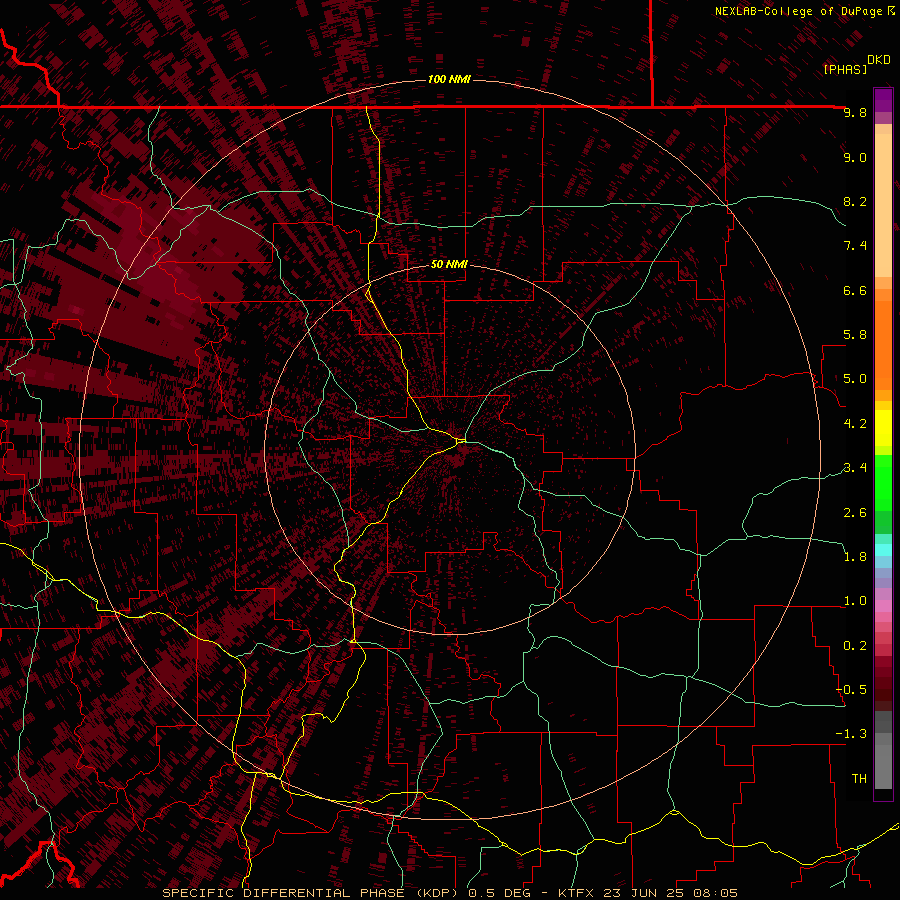Click the 1.0 scale value
The image size is (900, 900).
855,601
